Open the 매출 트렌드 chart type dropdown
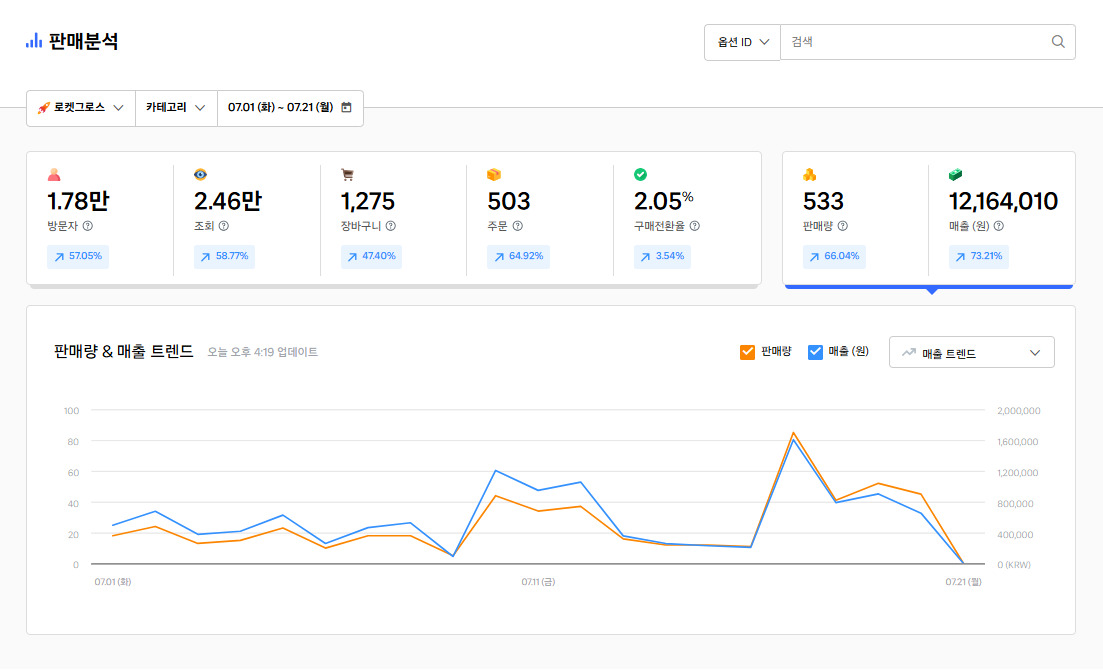The height and width of the screenshot is (671, 1103). coord(971,353)
